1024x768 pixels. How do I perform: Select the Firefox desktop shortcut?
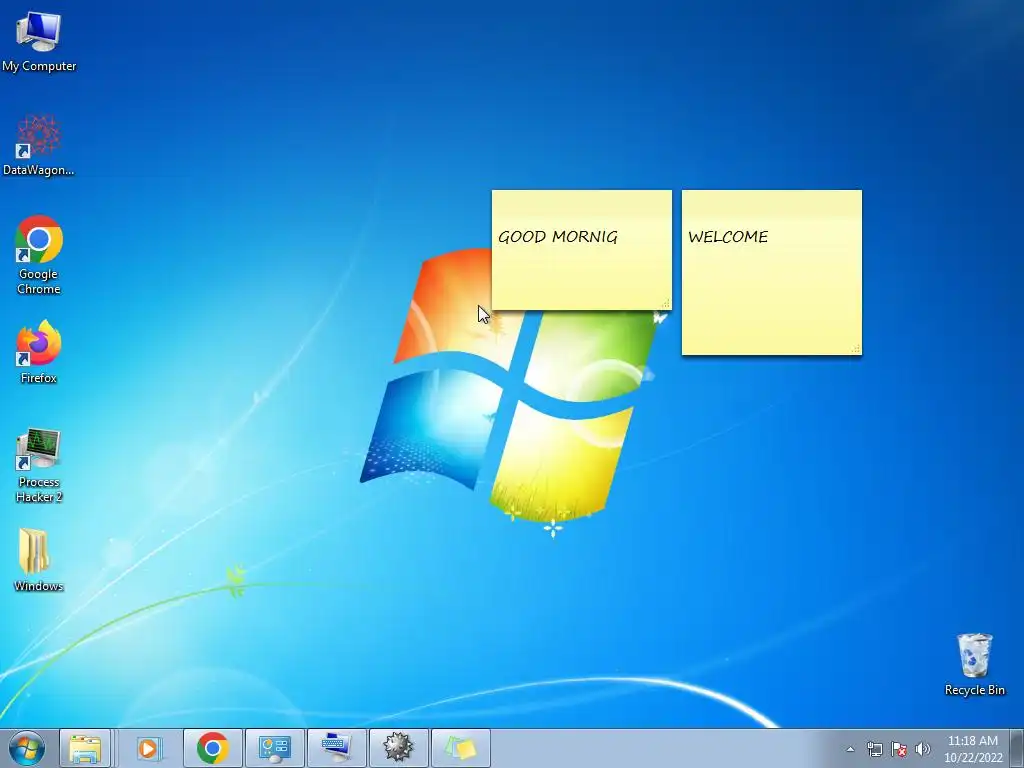tap(39, 351)
